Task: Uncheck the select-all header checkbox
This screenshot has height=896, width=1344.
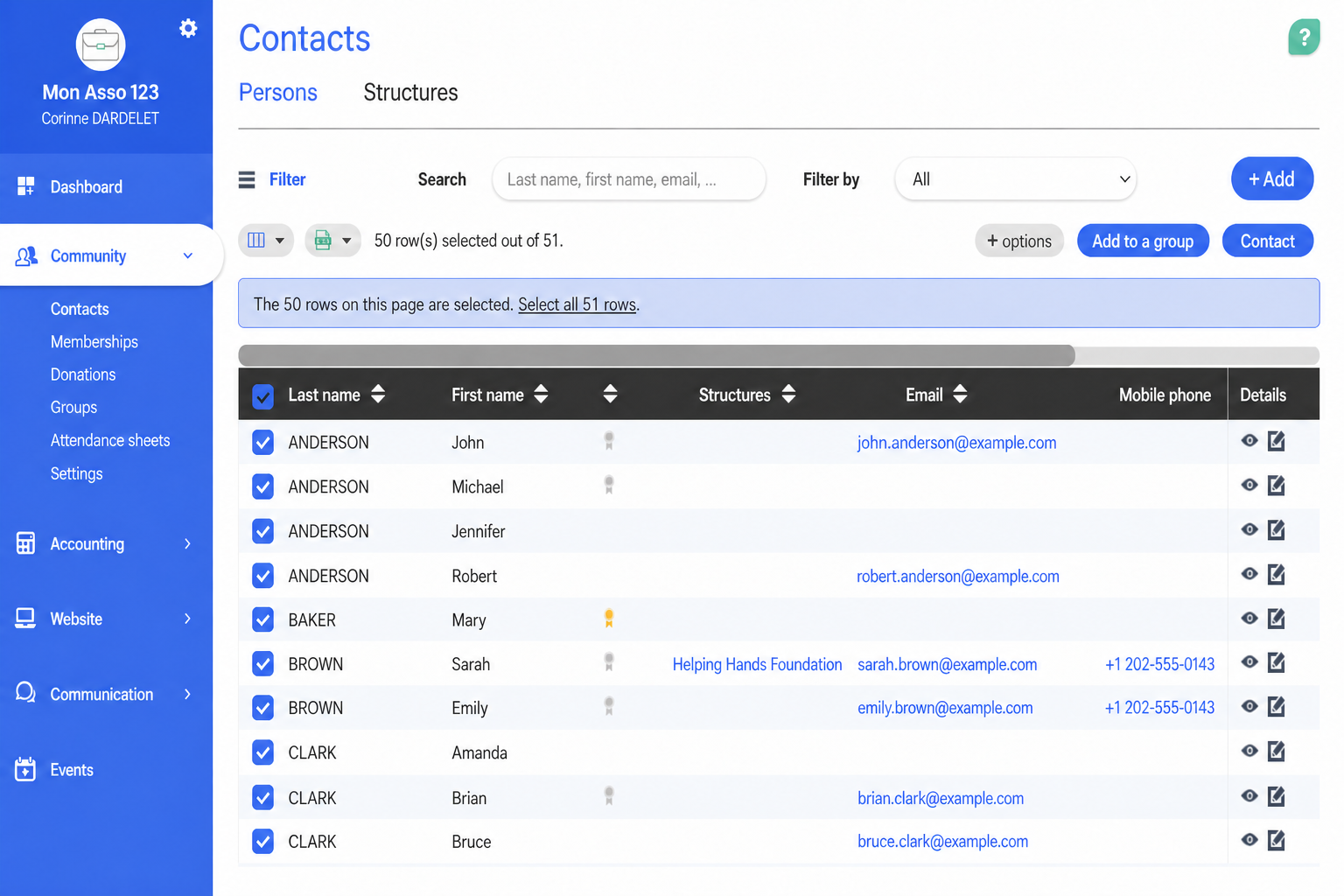Action: coord(262,396)
